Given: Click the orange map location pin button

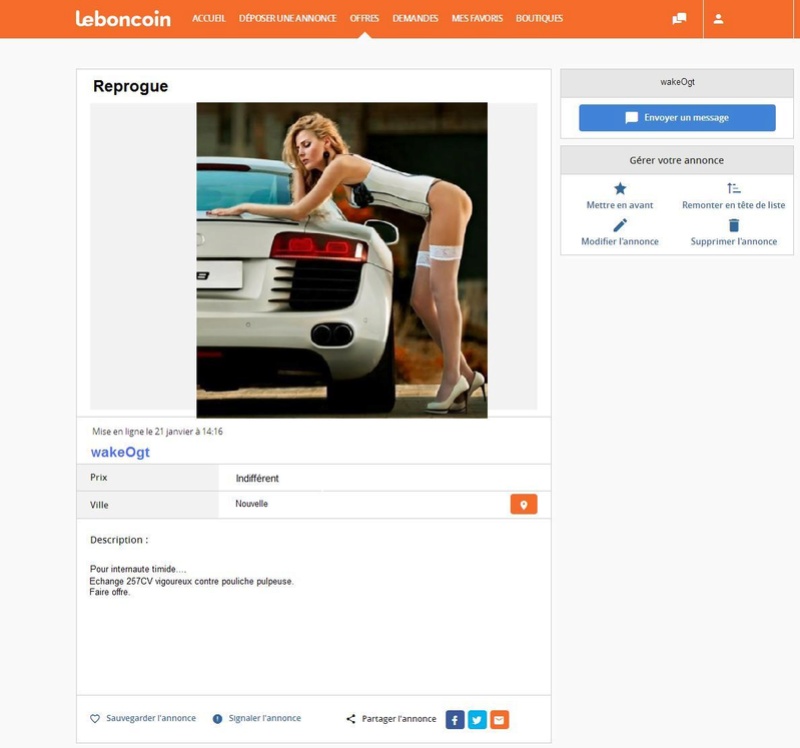Looking at the screenshot, I should pyautogui.click(x=523, y=505).
